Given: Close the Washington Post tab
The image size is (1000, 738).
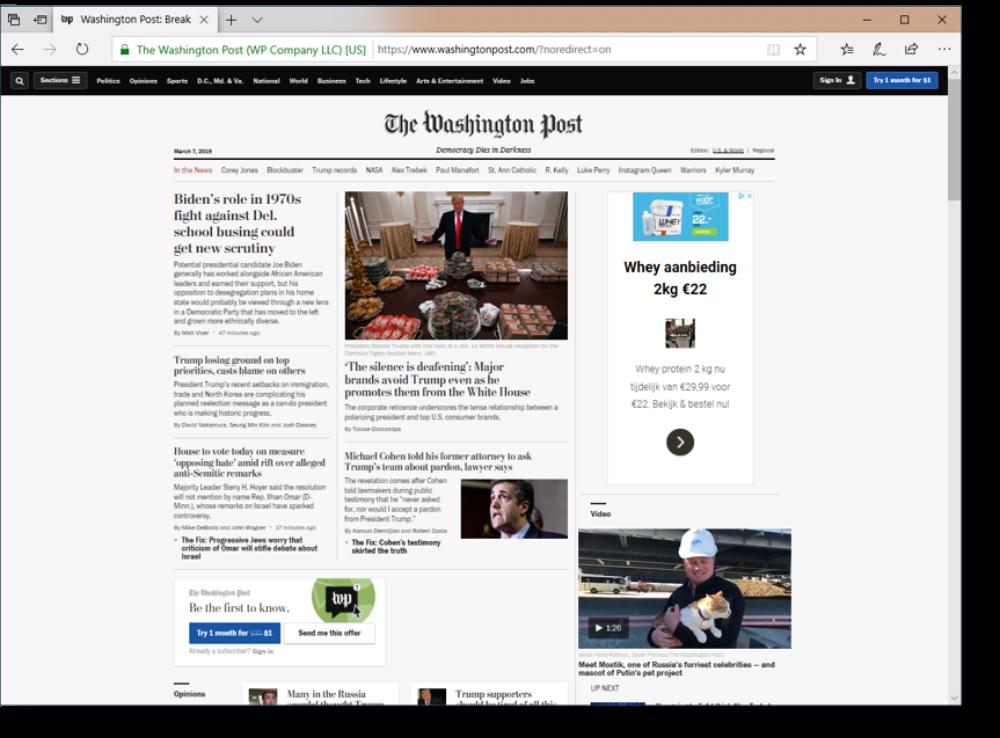Looking at the screenshot, I should tap(204, 20).
